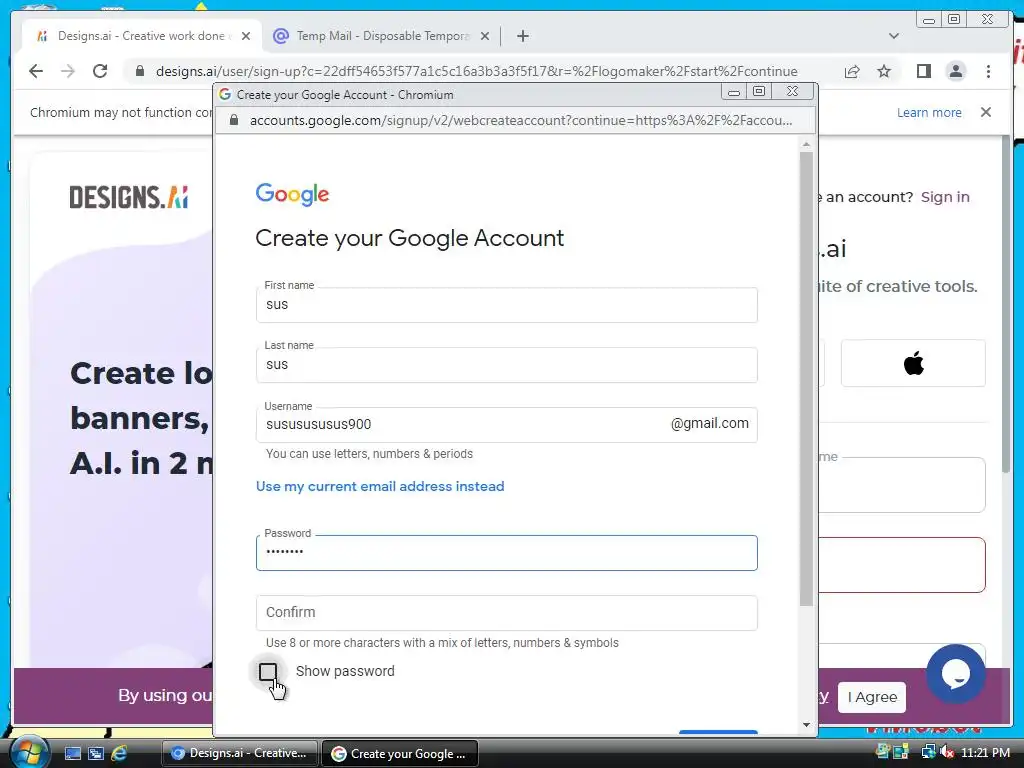View site information lock in main window

[x=139, y=71]
